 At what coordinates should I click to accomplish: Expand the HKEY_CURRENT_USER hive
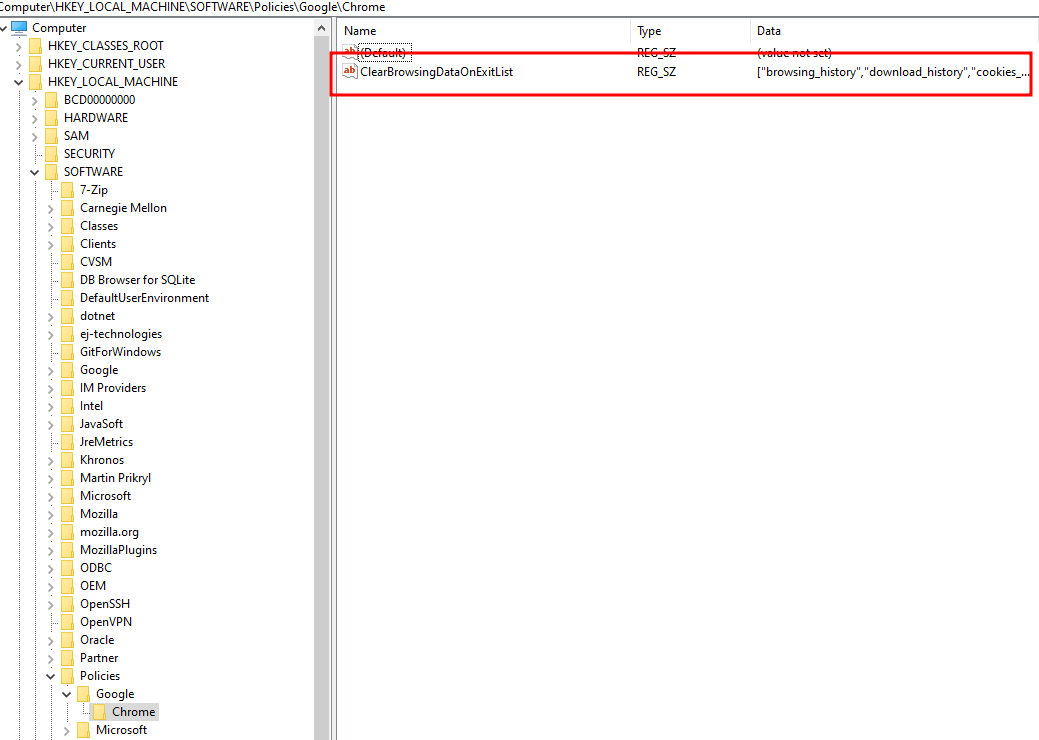click(19, 64)
